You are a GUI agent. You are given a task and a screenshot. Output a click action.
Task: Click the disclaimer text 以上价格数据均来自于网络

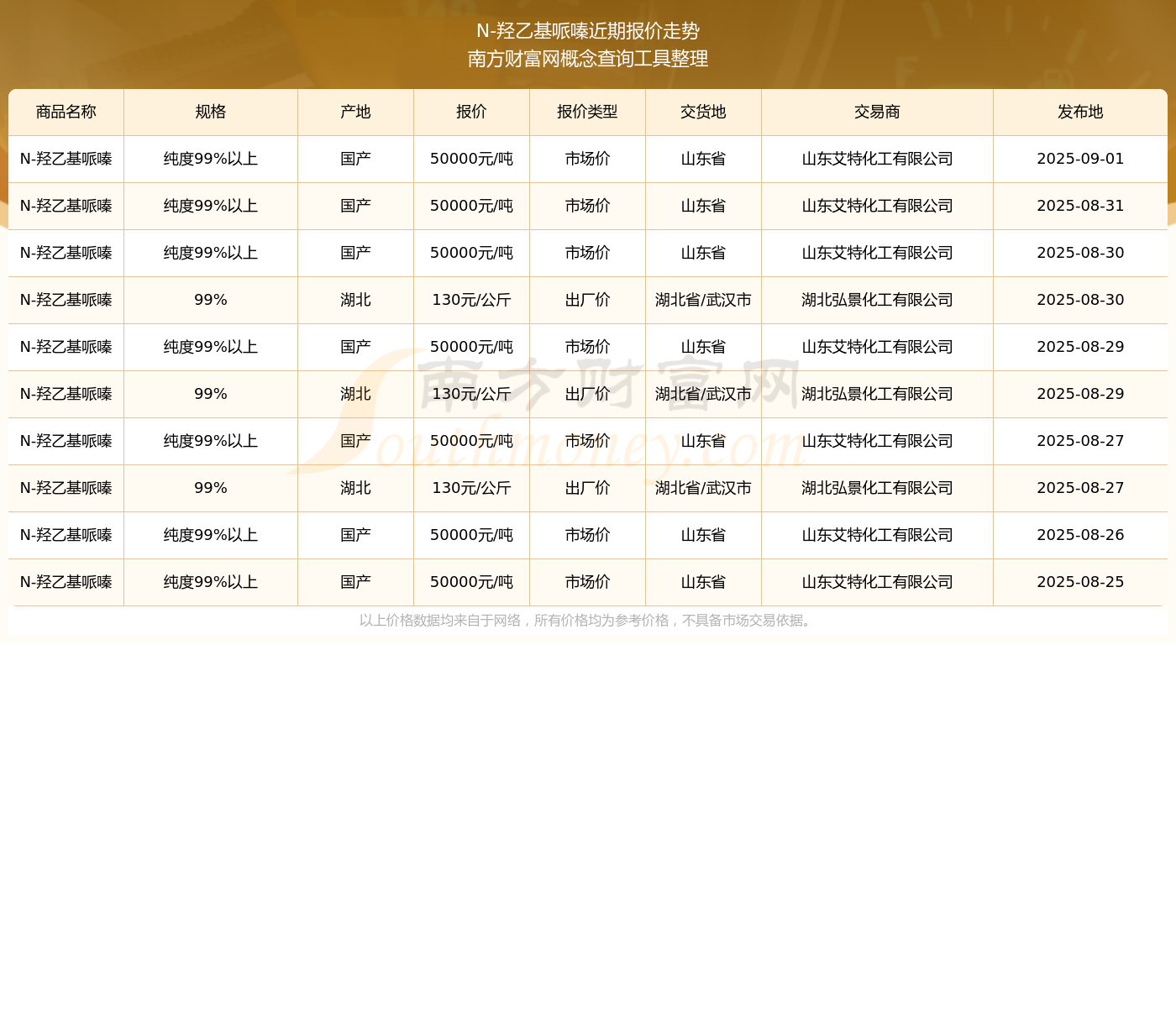click(x=440, y=621)
